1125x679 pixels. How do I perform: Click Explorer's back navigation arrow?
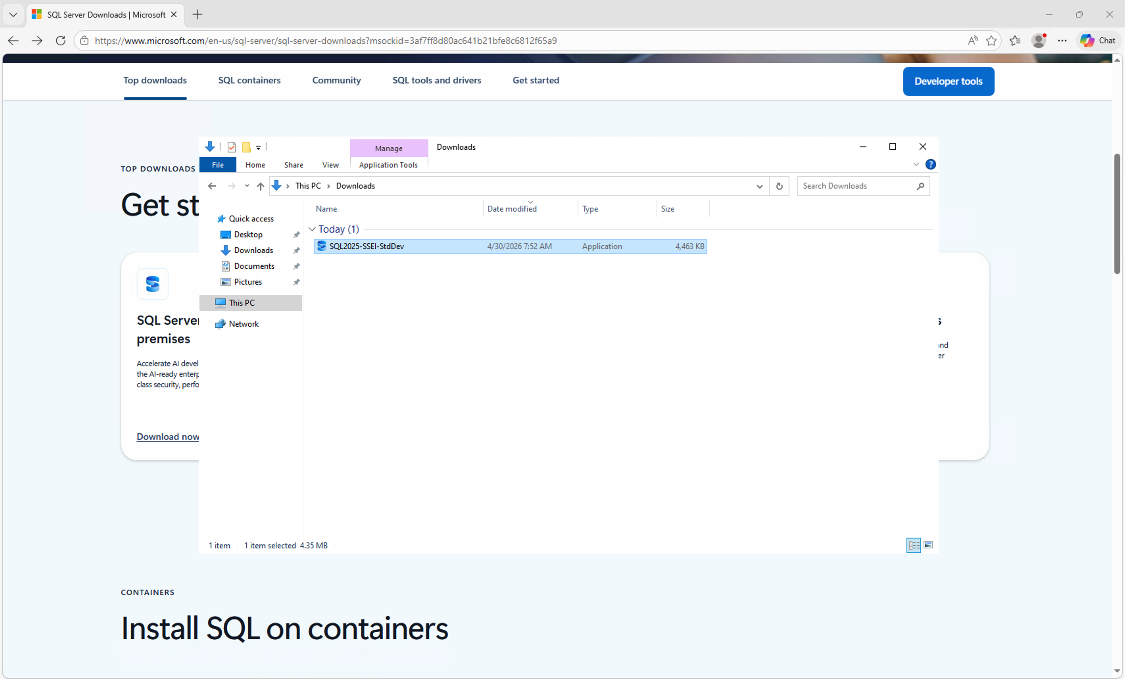point(212,186)
